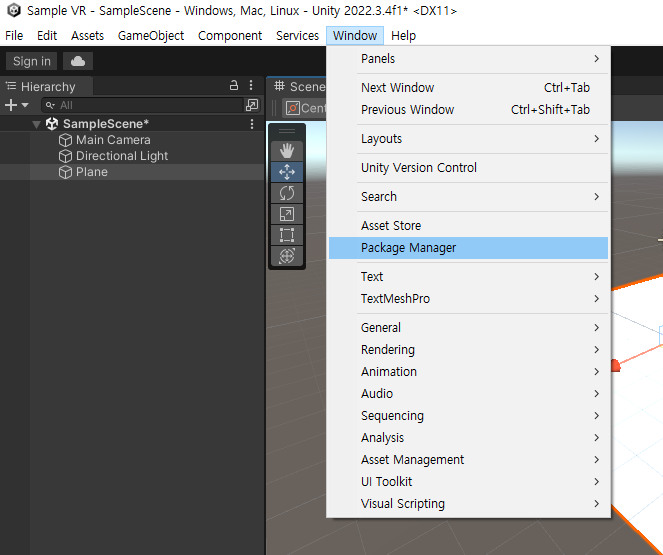Select Unity Version Control entry
This screenshot has width=663, height=555.
pos(468,168)
